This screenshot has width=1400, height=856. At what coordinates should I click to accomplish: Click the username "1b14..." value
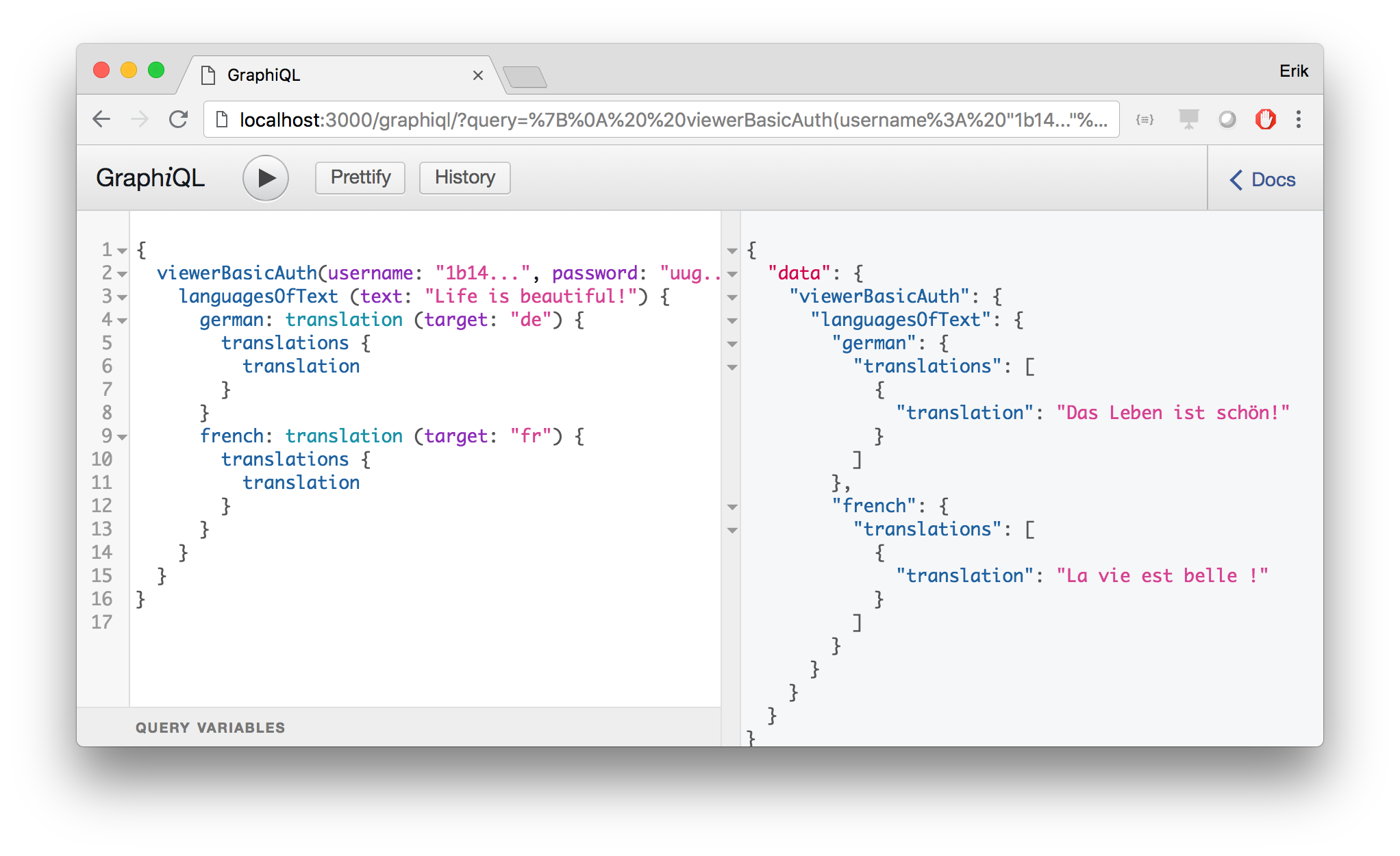[x=483, y=273]
